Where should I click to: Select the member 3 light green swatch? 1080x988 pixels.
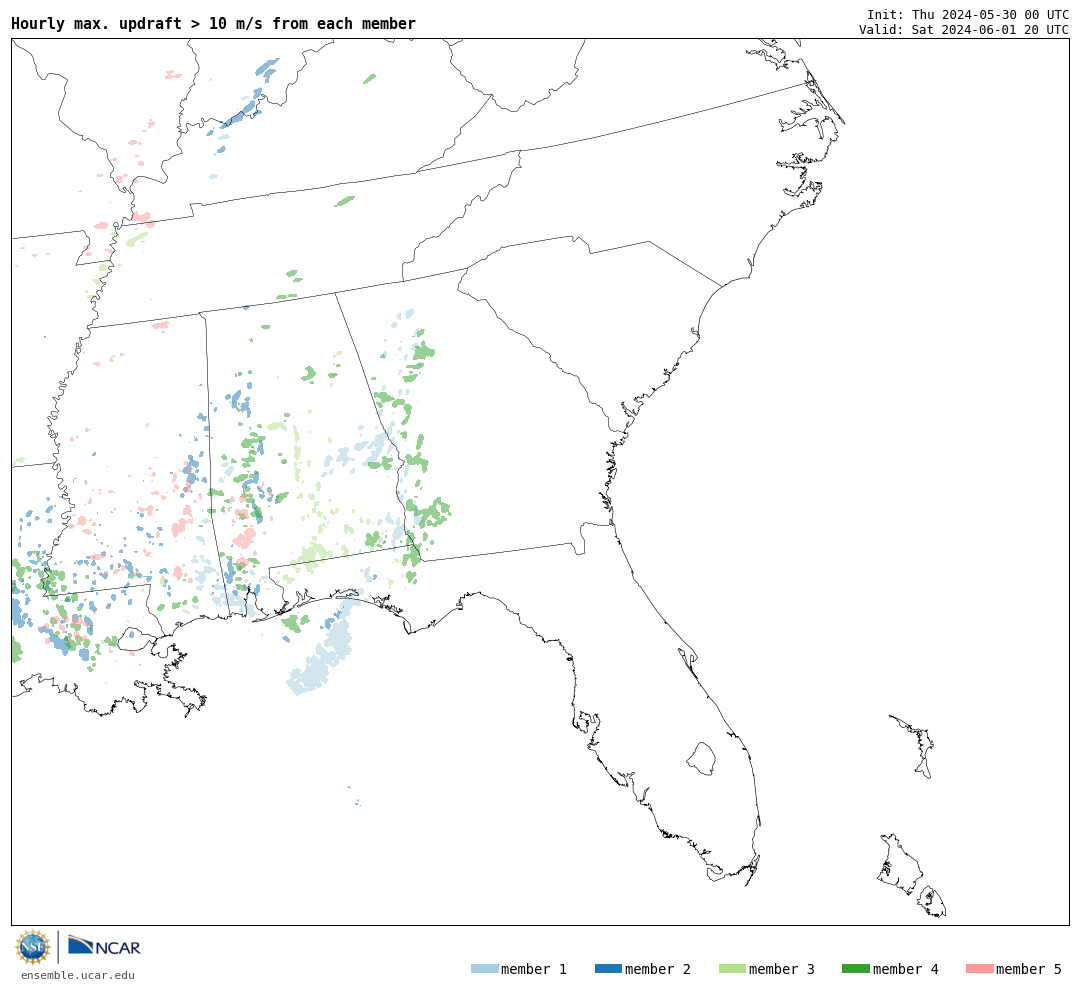click(732, 969)
